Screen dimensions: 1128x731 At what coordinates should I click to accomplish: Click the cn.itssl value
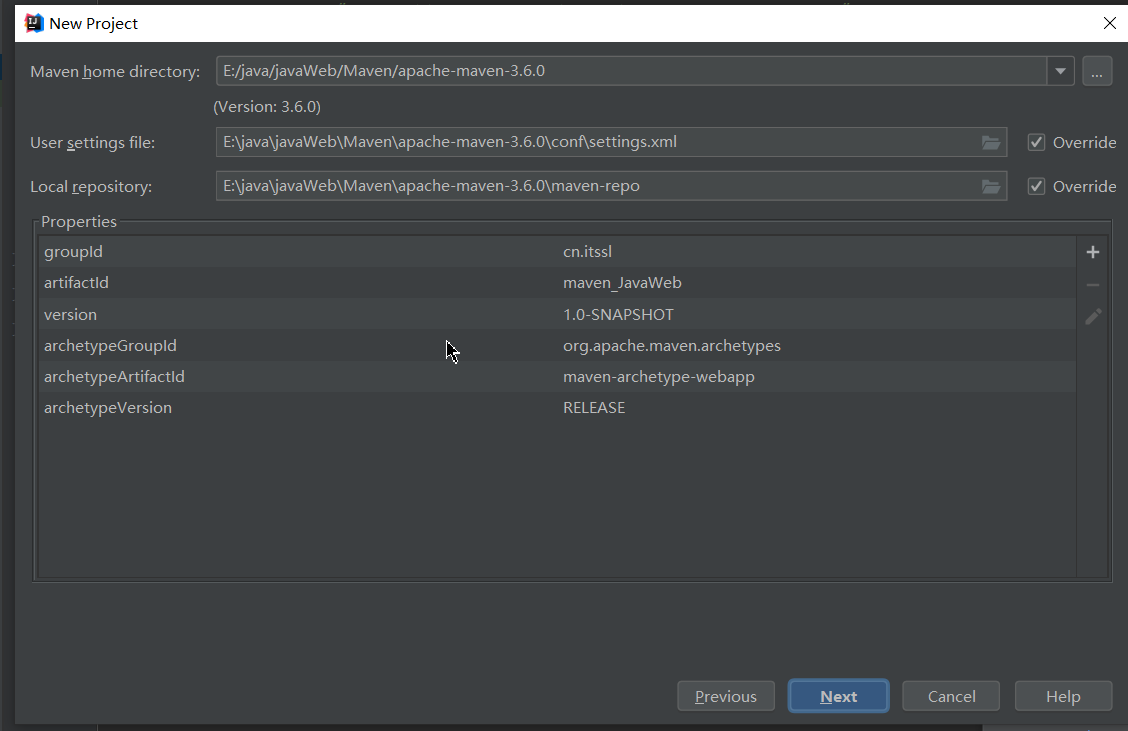point(587,252)
